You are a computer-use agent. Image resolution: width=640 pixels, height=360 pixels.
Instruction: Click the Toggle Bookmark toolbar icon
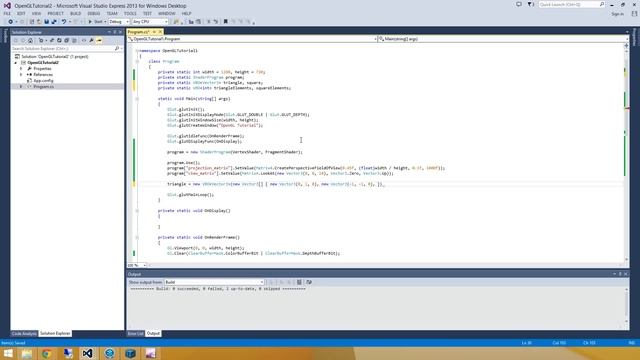(x=225, y=22)
